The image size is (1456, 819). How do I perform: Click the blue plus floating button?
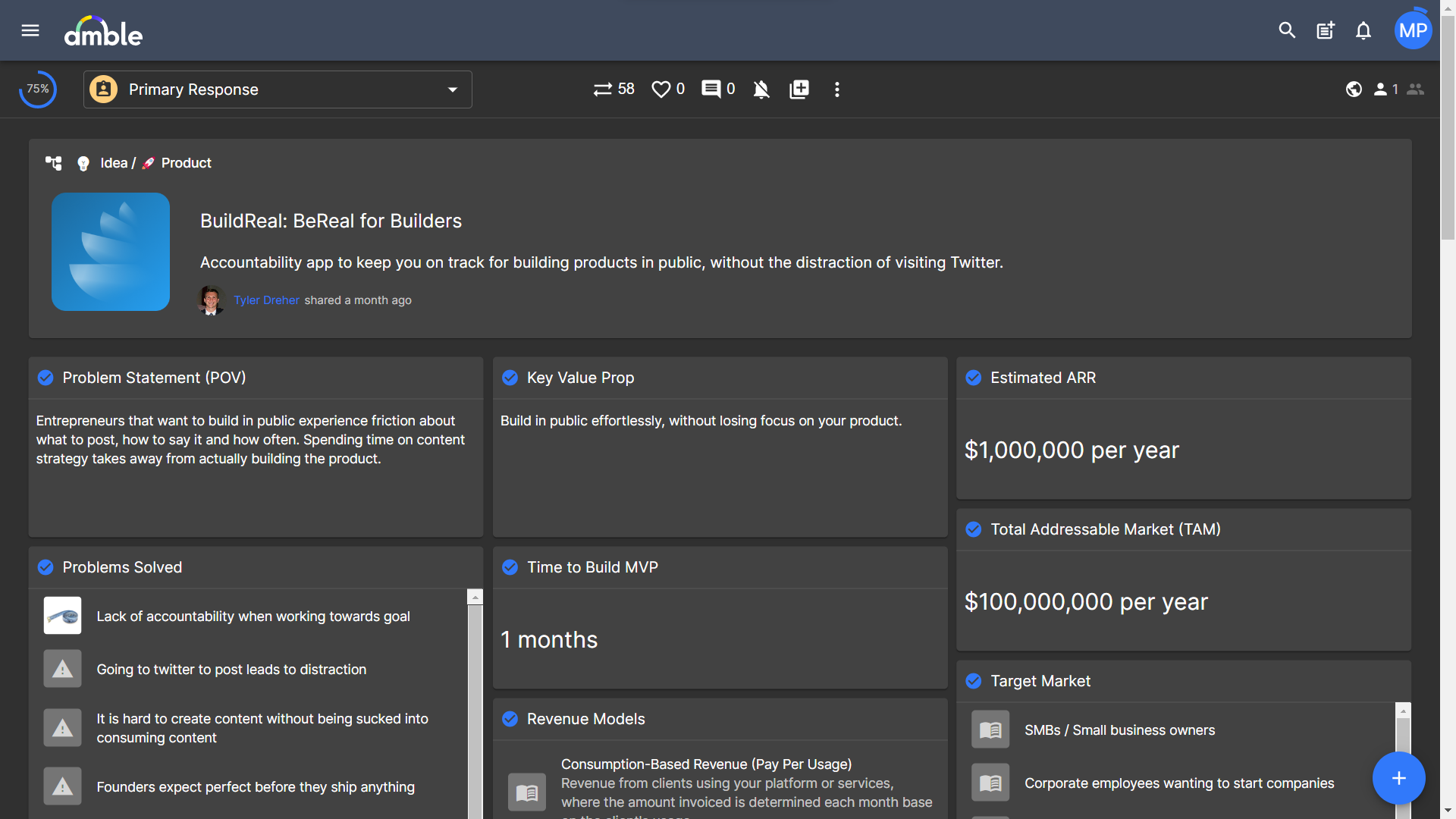(1398, 778)
